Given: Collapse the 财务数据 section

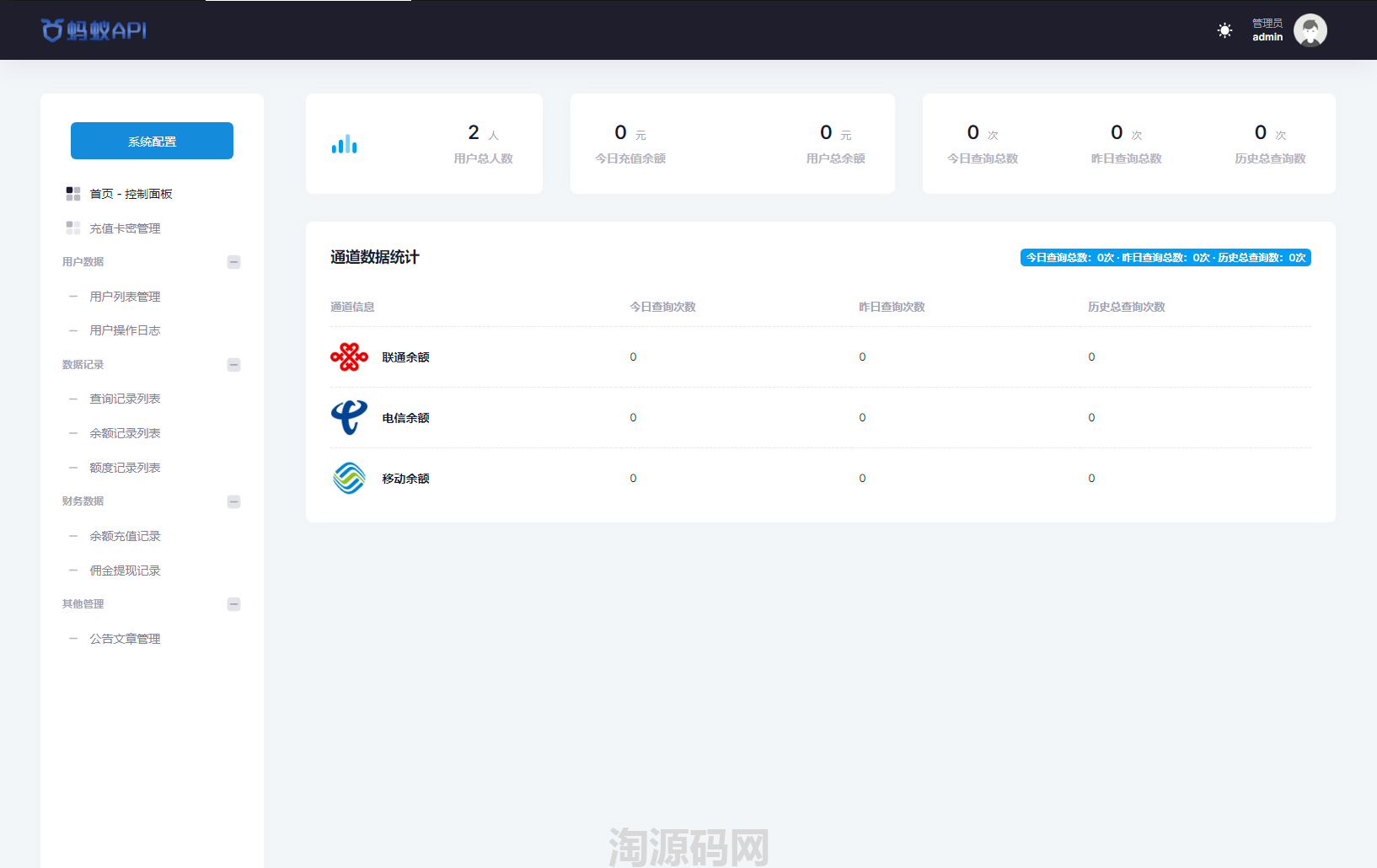Looking at the screenshot, I should [x=234, y=501].
